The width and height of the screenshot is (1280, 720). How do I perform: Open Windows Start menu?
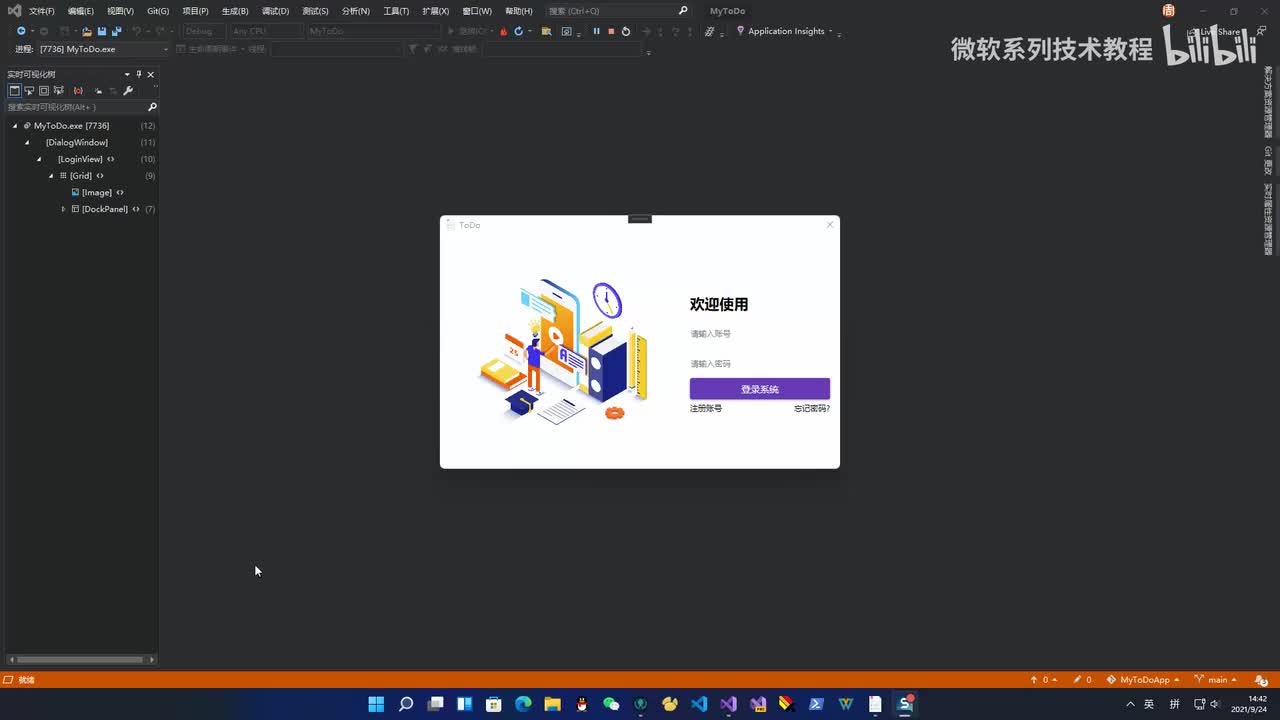pyautogui.click(x=376, y=704)
